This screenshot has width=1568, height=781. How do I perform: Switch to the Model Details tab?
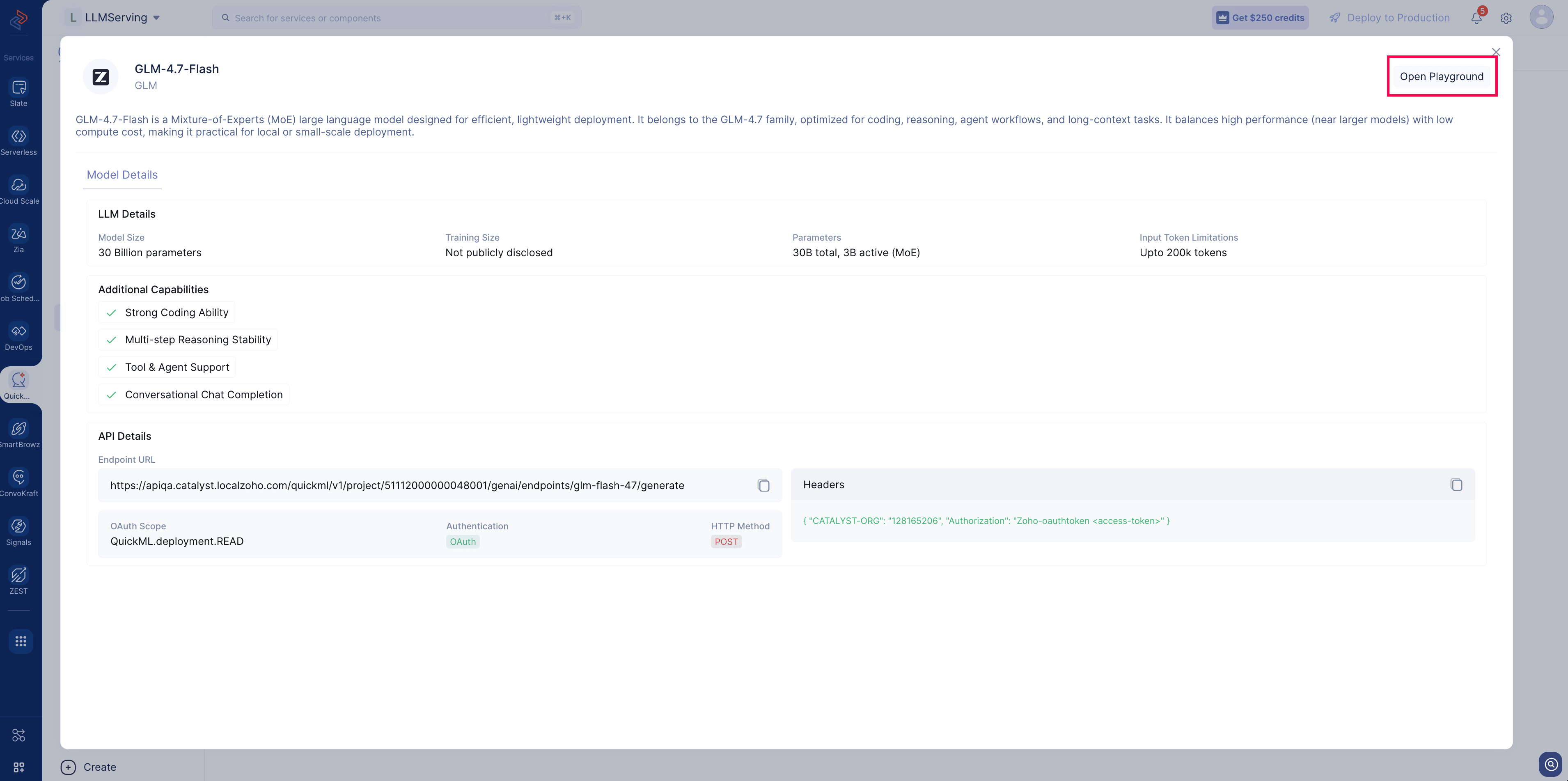click(122, 175)
